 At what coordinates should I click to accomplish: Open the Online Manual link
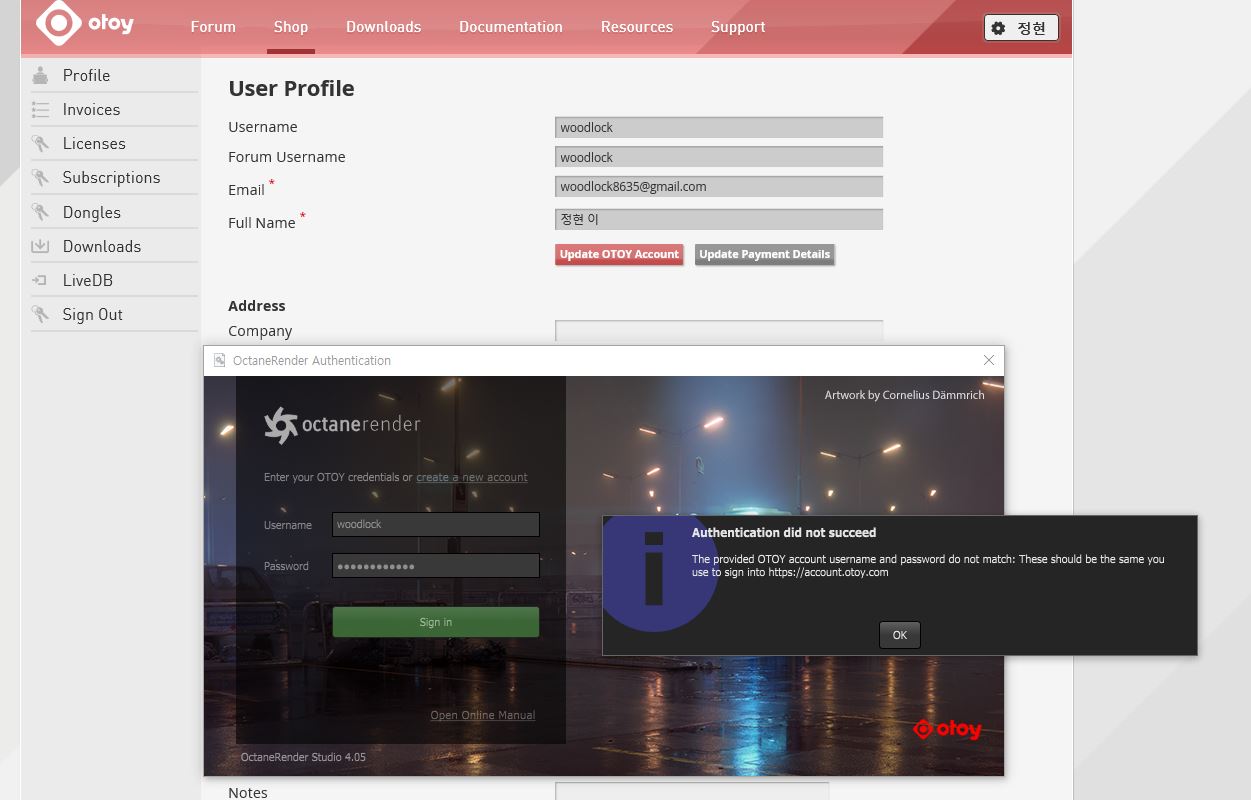click(x=483, y=715)
